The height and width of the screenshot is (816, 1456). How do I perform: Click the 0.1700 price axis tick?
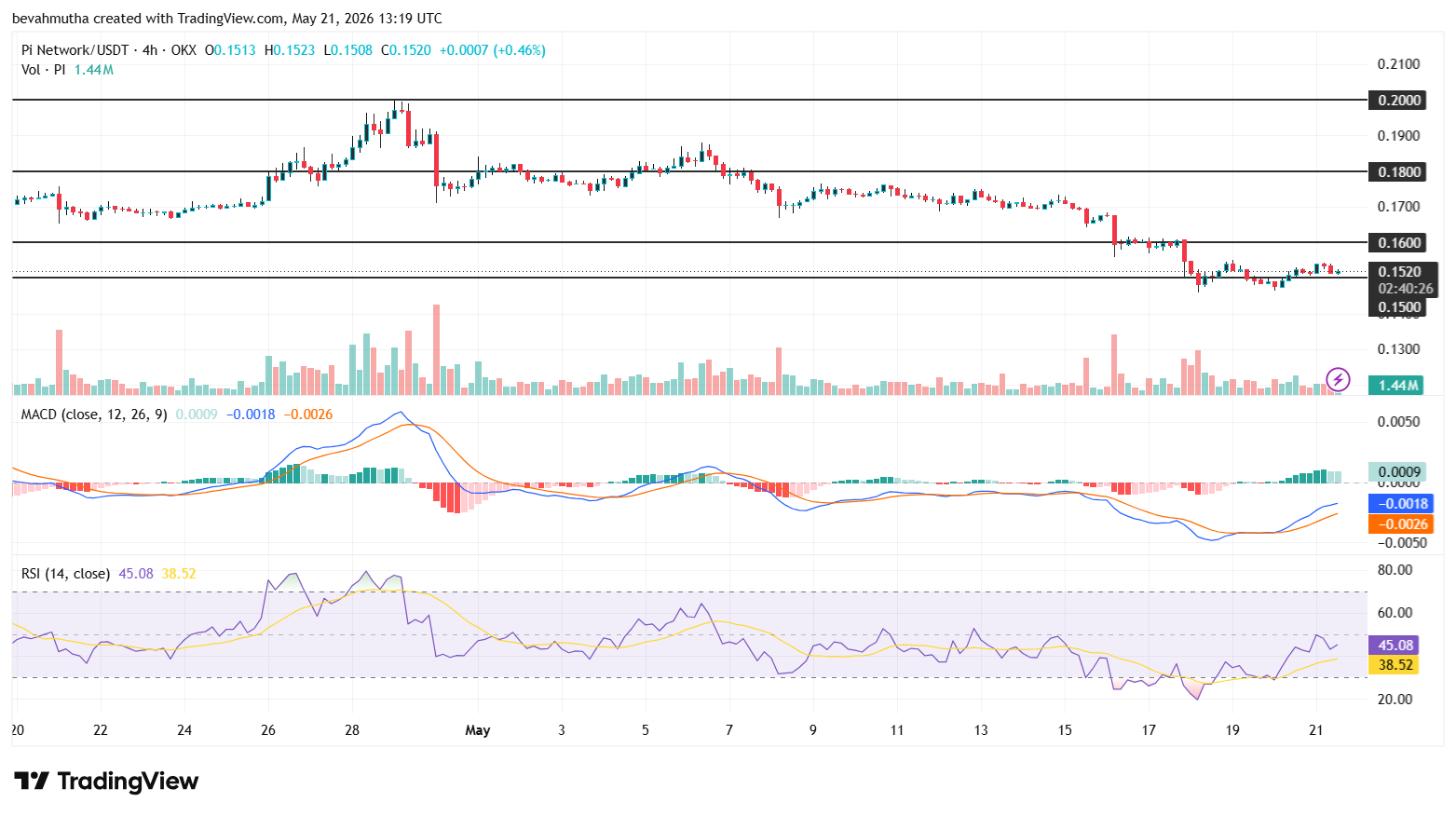click(x=1399, y=207)
